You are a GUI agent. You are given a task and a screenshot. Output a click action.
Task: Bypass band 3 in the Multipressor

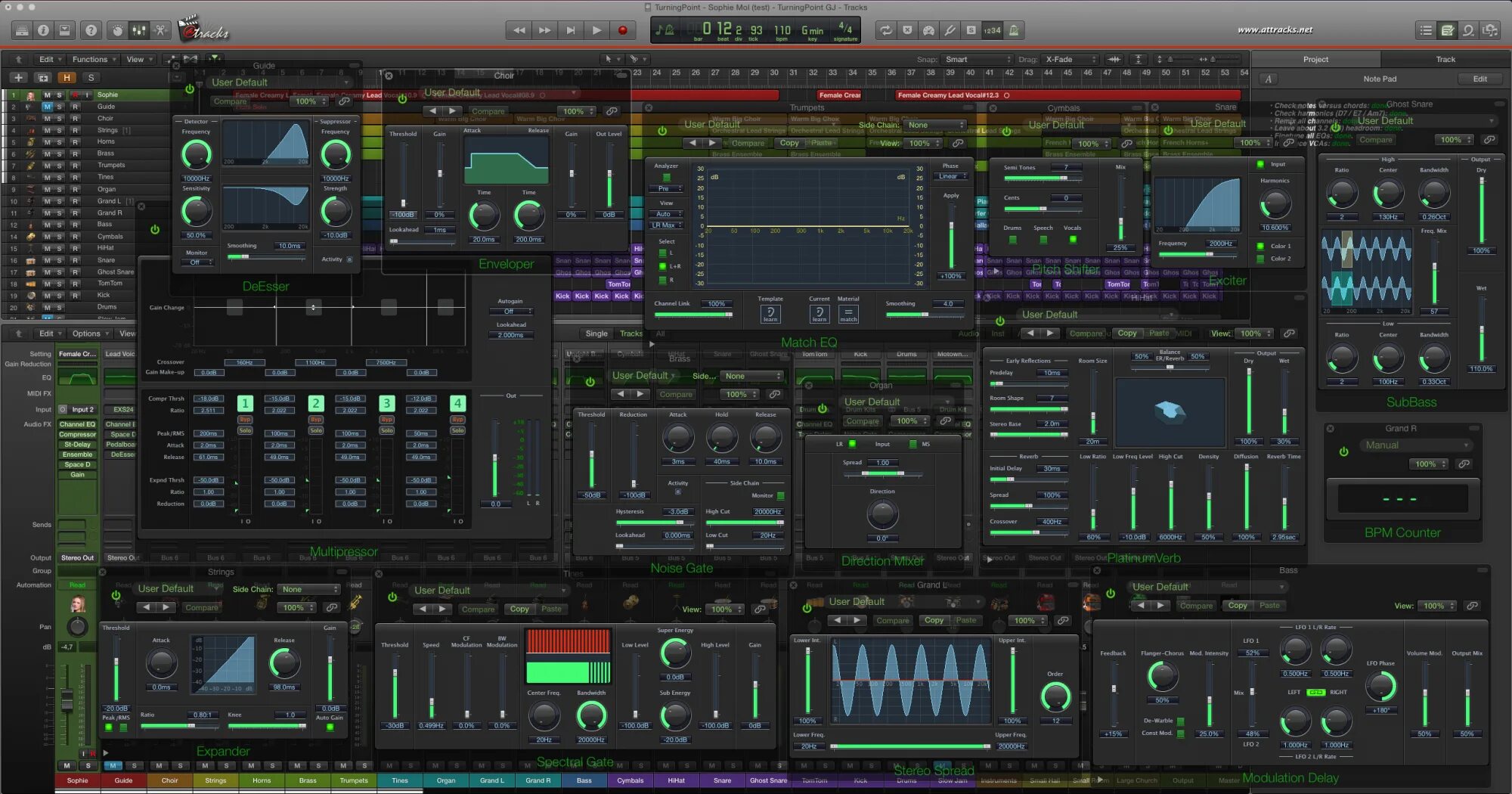[386, 419]
